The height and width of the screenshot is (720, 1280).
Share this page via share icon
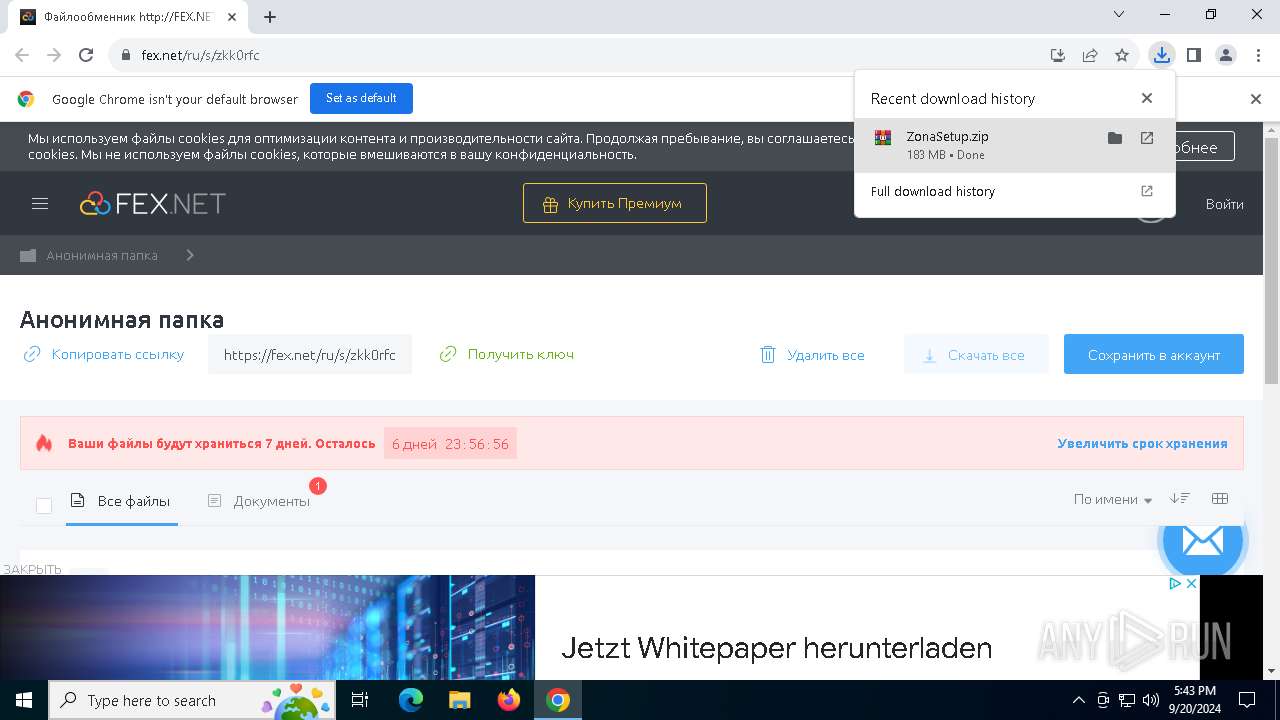tap(1090, 55)
